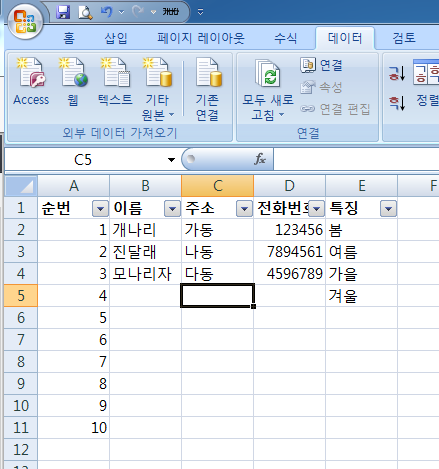Click cell containing 다동

click(x=218, y=274)
